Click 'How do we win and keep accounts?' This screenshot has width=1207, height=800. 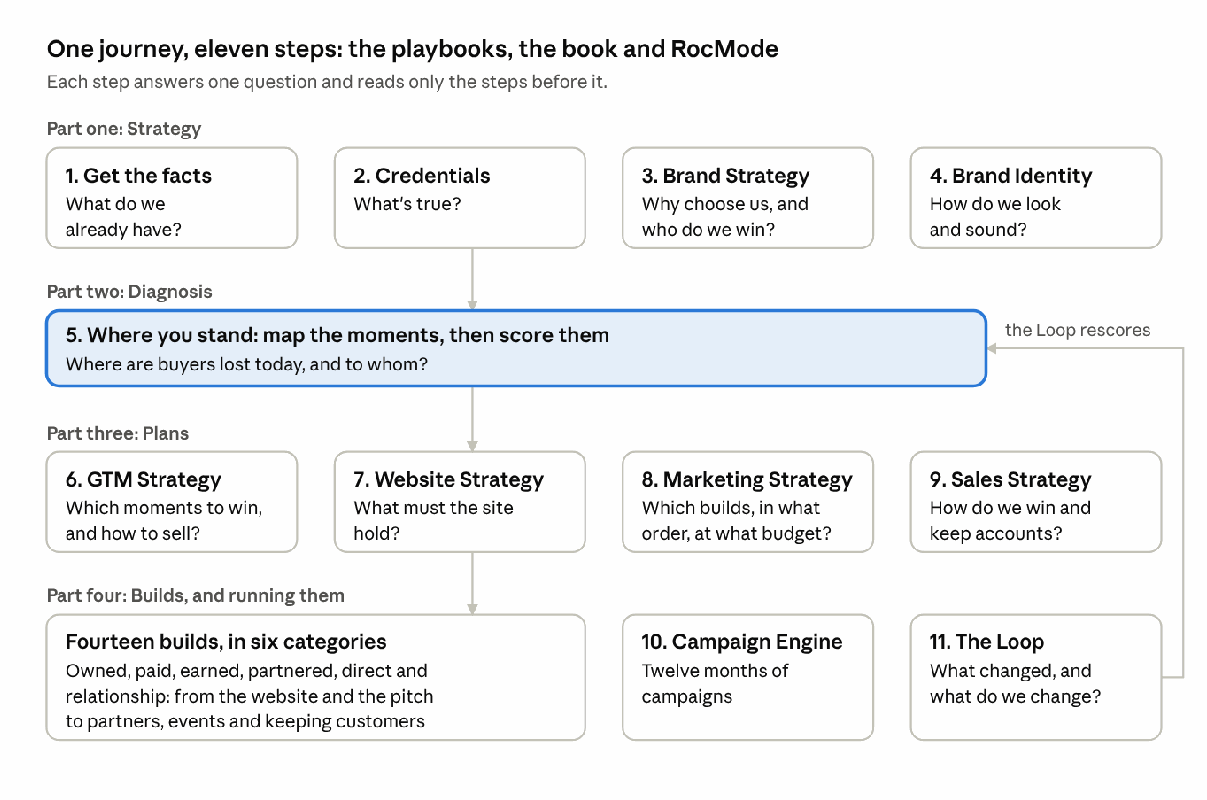coord(1011,521)
